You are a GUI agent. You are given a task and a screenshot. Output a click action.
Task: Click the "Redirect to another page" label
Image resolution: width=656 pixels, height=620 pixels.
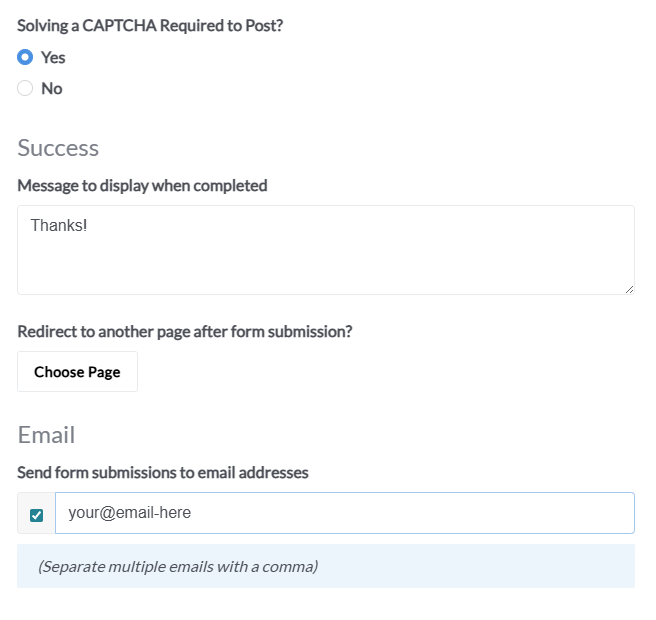pos(184,331)
